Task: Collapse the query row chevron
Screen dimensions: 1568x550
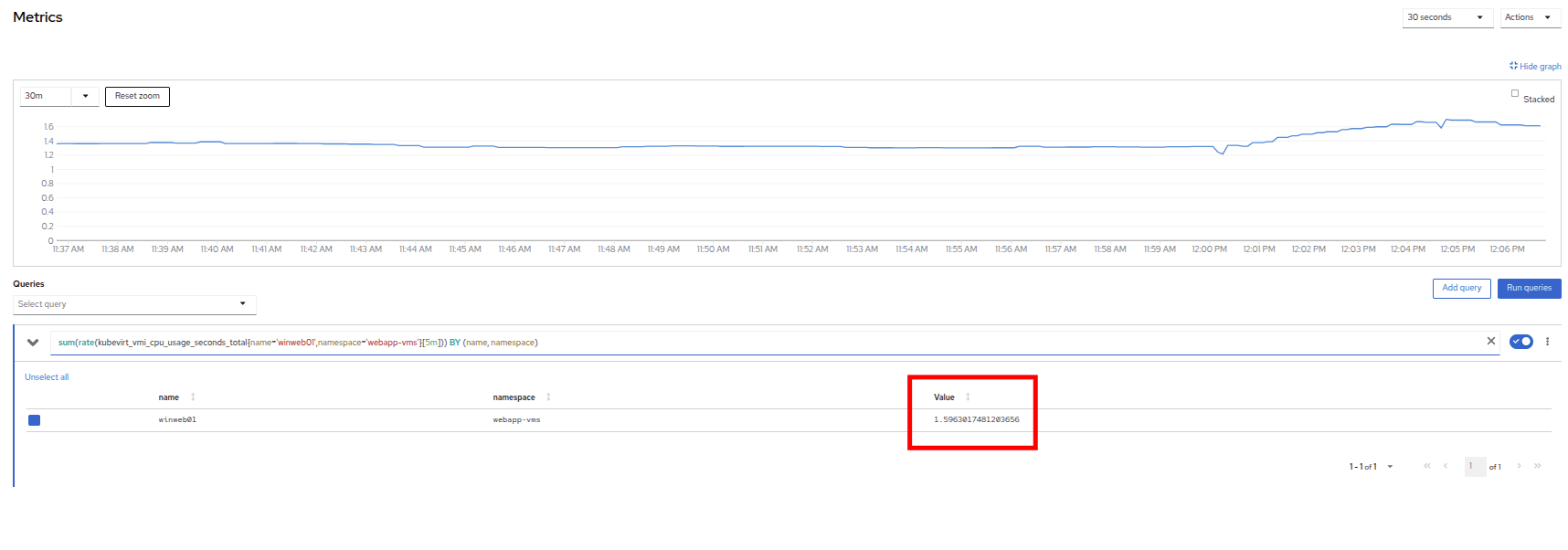Action: click(x=33, y=343)
